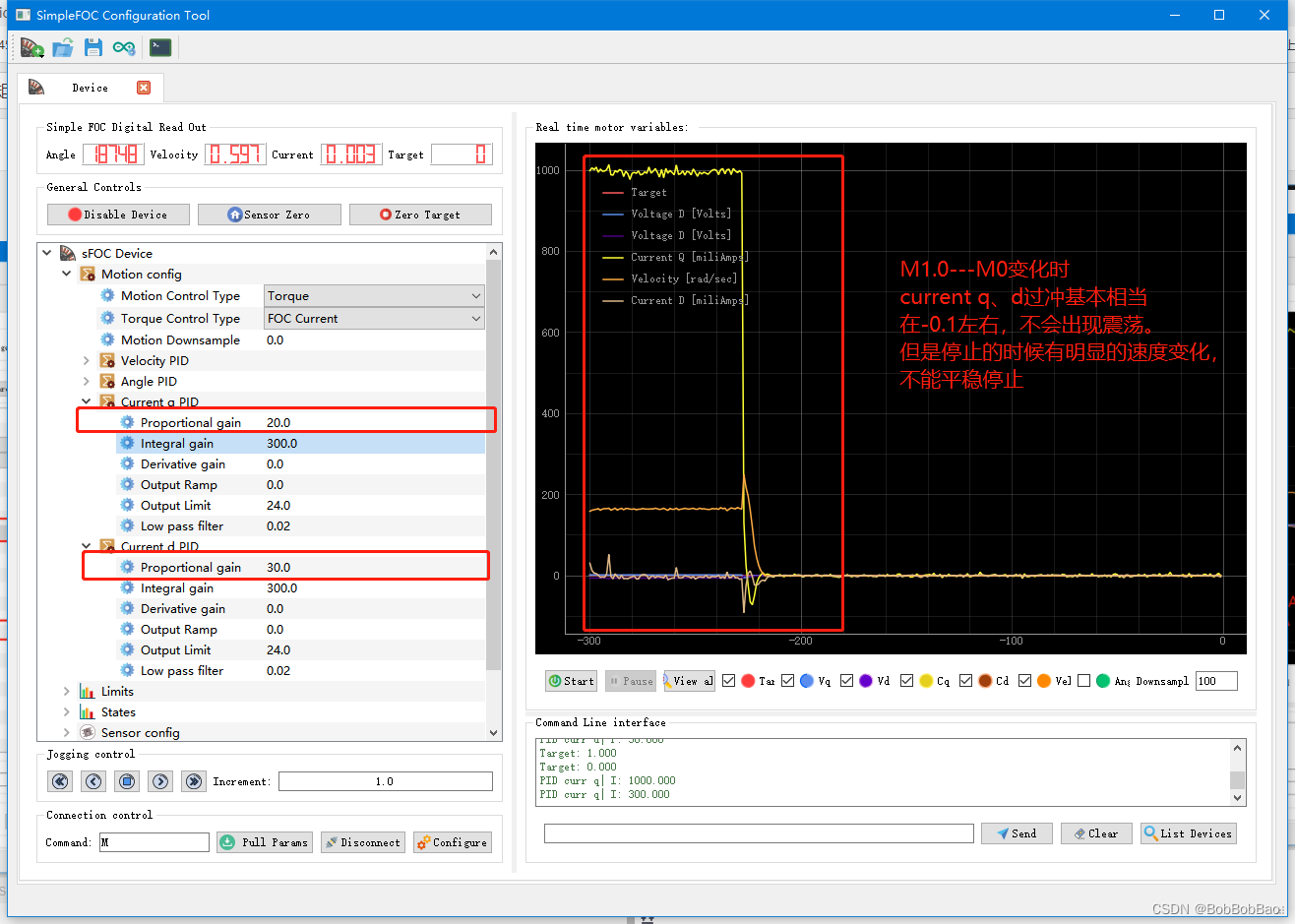The height and width of the screenshot is (924, 1295).
Task: Select Low pass filter row under Current d PID
Action: point(300,671)
